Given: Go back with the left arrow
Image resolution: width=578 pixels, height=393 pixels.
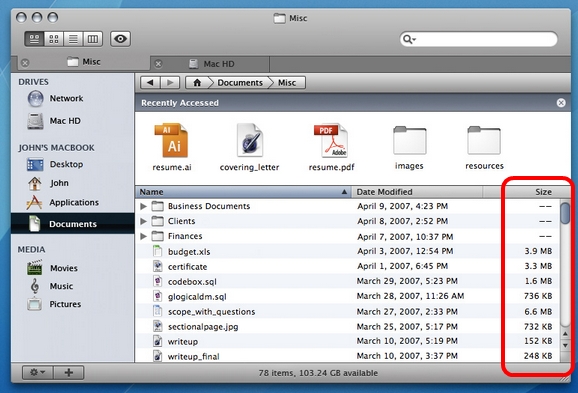Looking at the screenshot, I should tap(150, 83).
